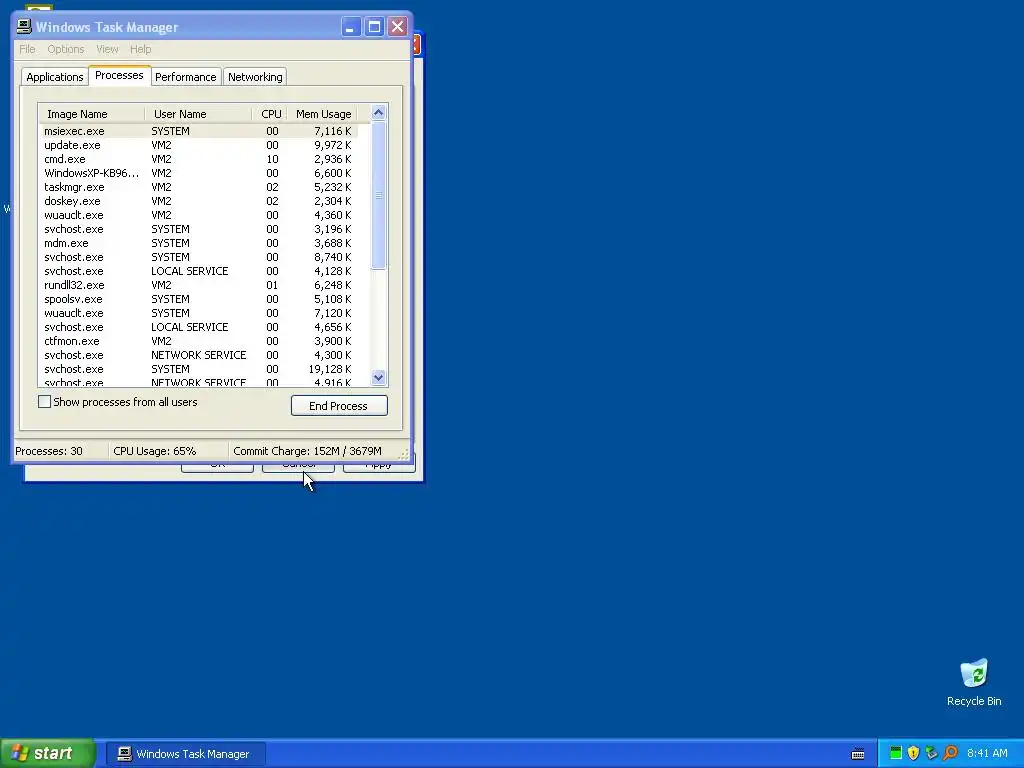Select the taskmgr.exe process row
The image size is (1024, 768).
pyautogui.click(x=199, y=187)
